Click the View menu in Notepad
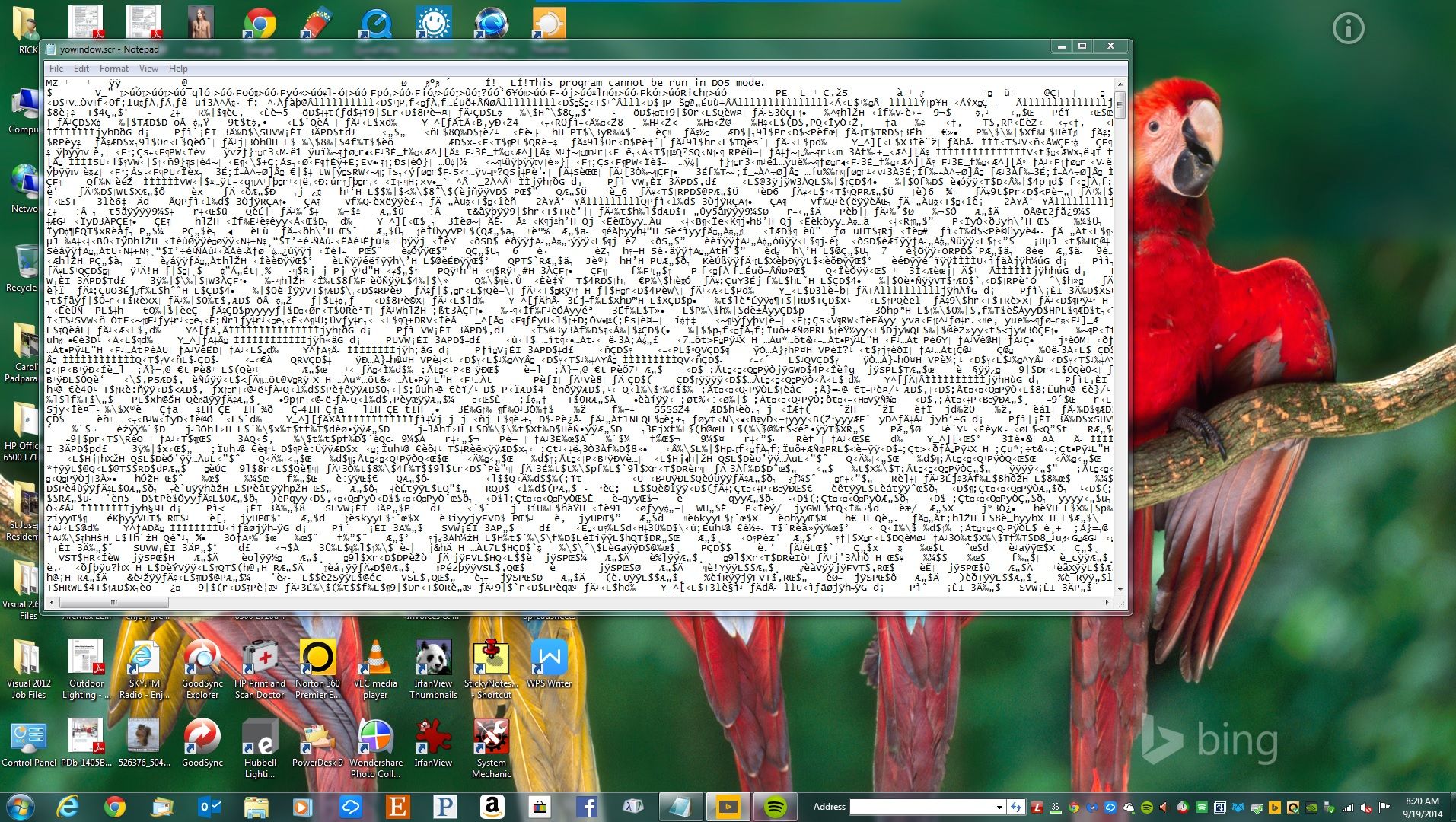Image resolution: width=1456 pixels, height=822 pixels. [148, 68]
